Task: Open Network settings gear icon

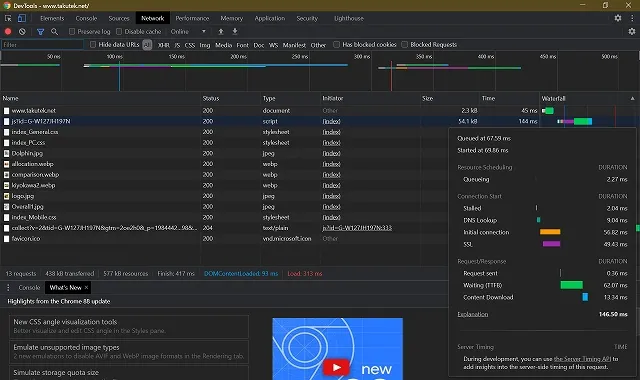Action: 632,31
